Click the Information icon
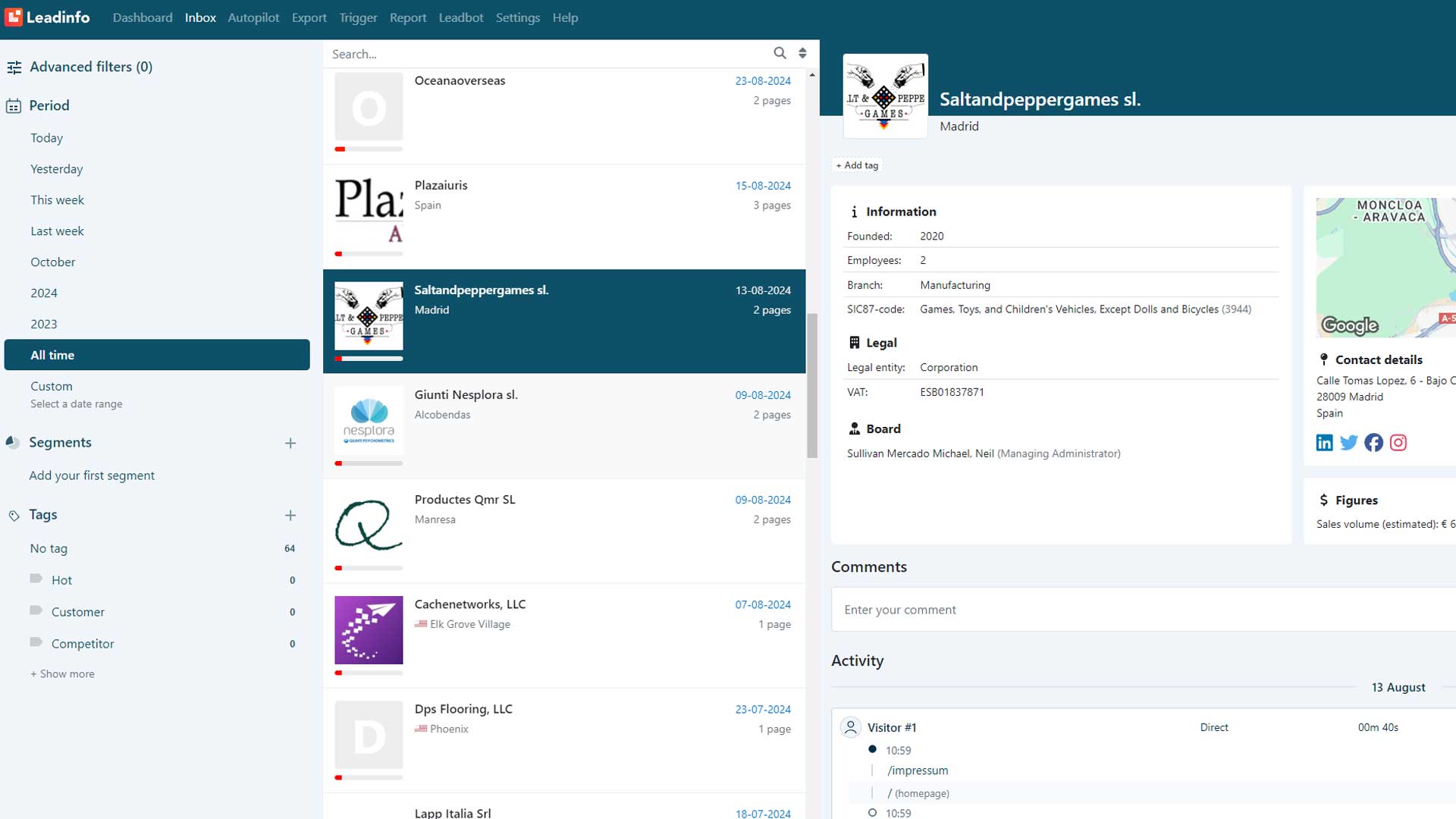This screenshot has width=1456, height=819. [854, 212]
